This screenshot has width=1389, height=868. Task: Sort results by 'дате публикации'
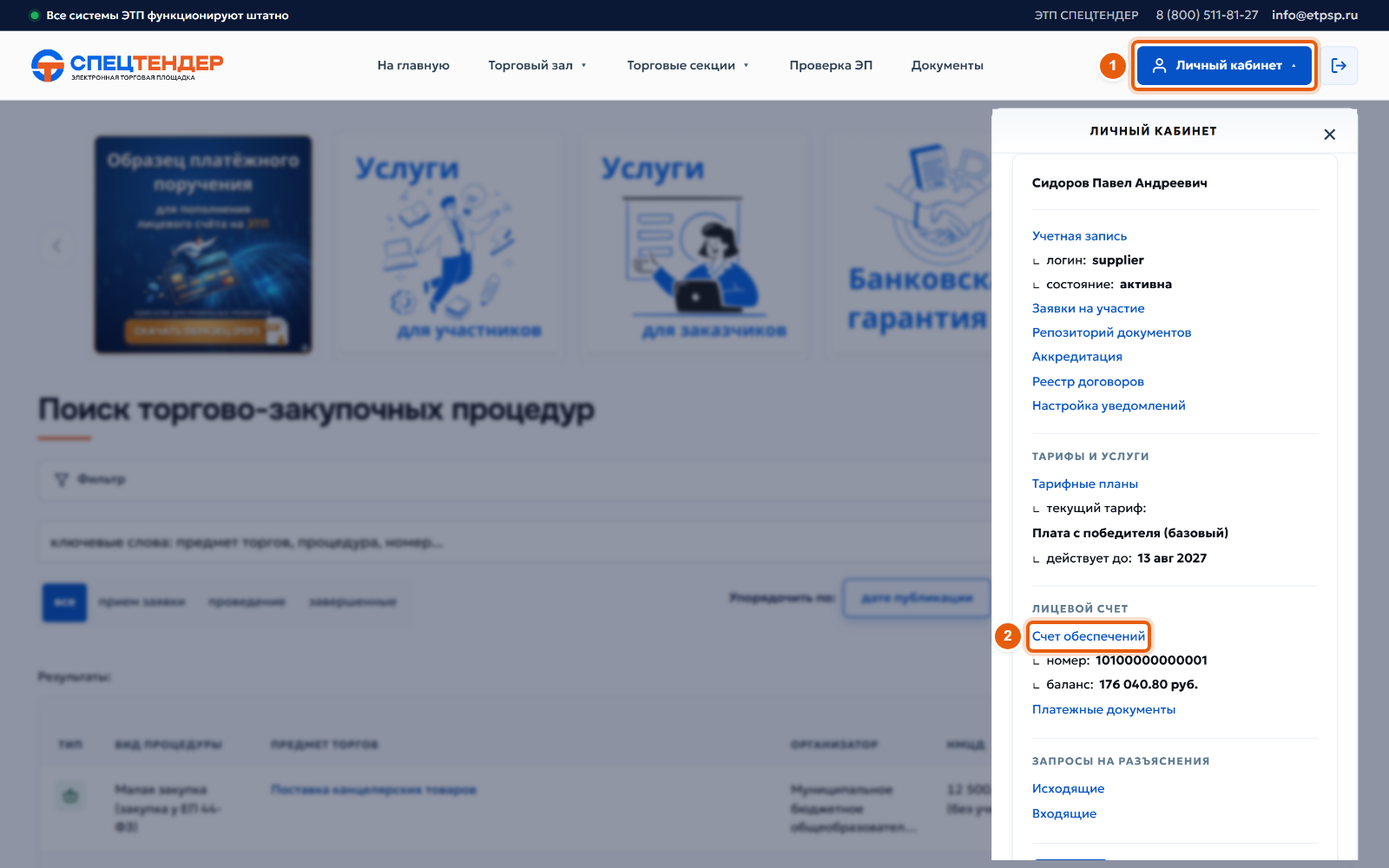pos(917,598)
